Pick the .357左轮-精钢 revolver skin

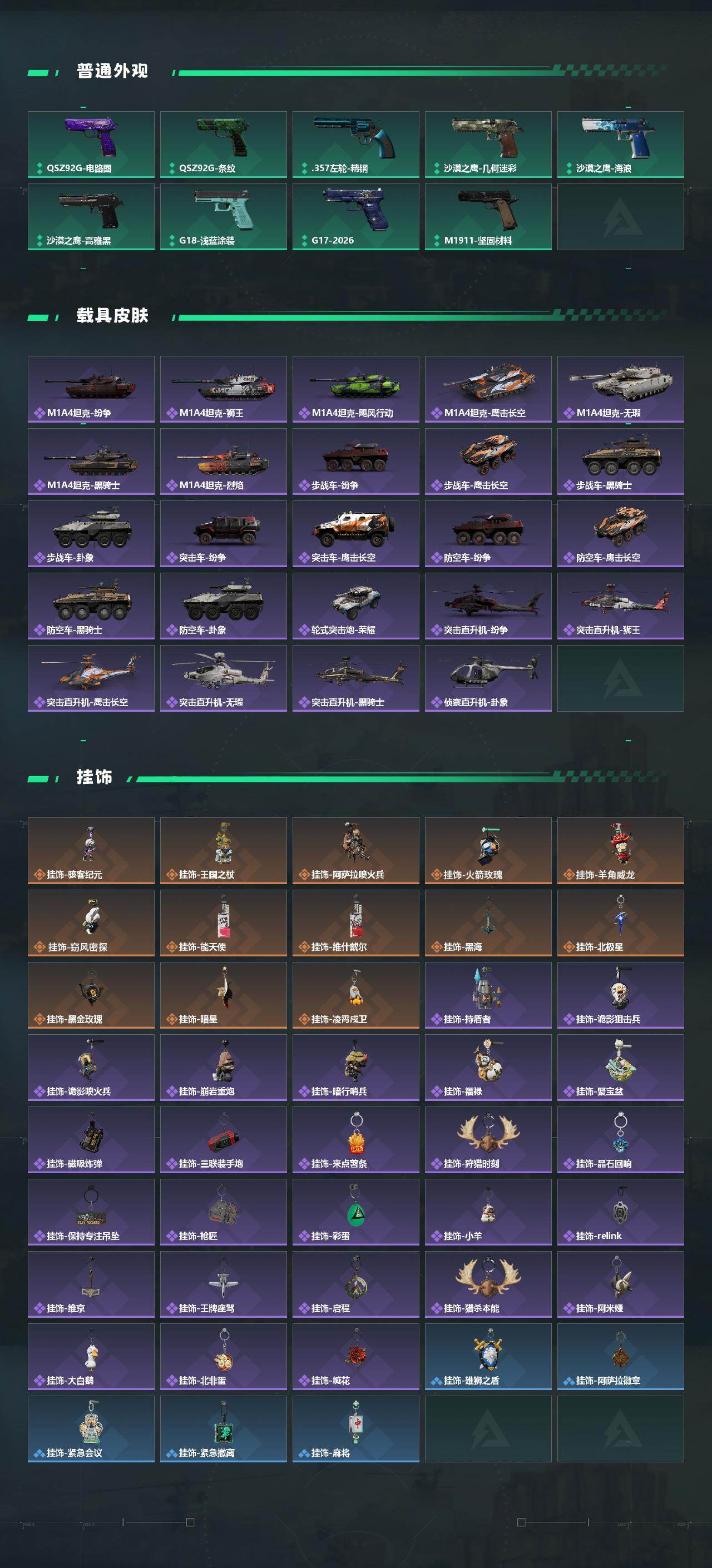point(355,144)
